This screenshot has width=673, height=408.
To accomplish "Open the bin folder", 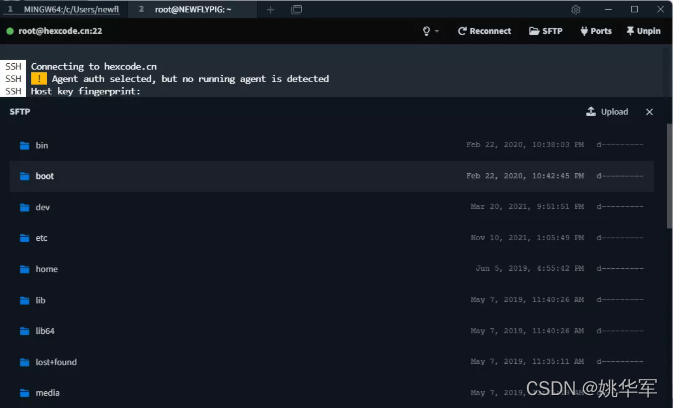I will (331, 145).
